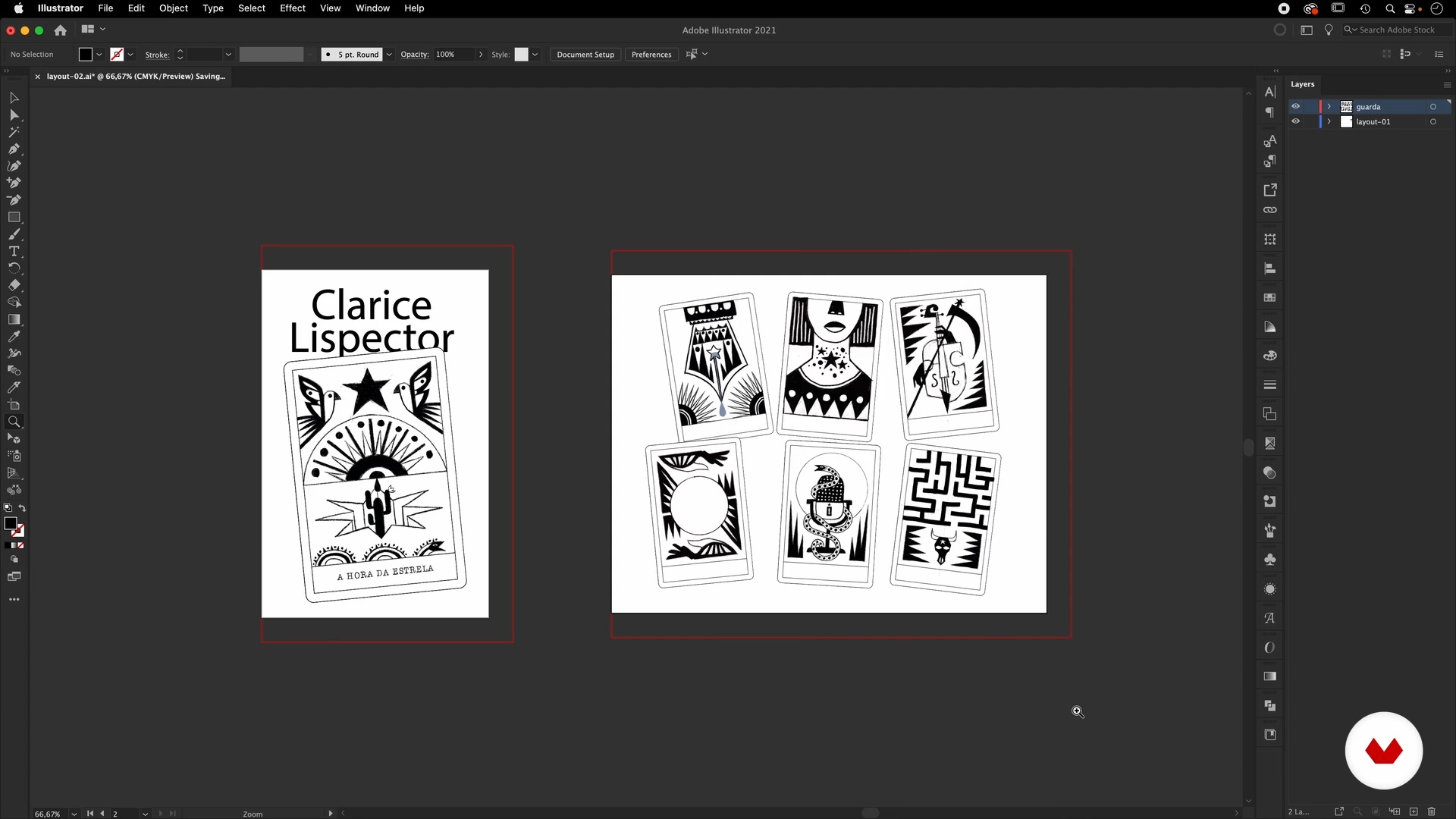
Task: Select the Selection tool arrow
Action: tap(14, 98)
